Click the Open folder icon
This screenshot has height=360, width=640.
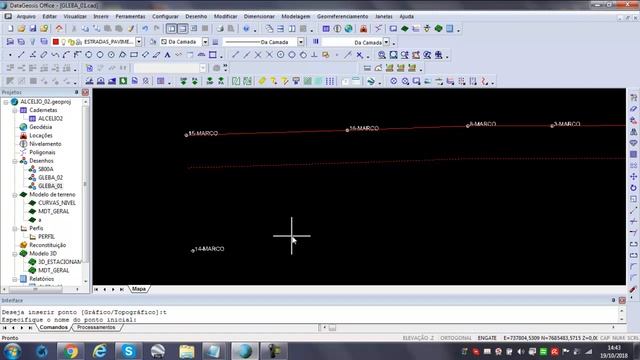[x=21, y=29]
